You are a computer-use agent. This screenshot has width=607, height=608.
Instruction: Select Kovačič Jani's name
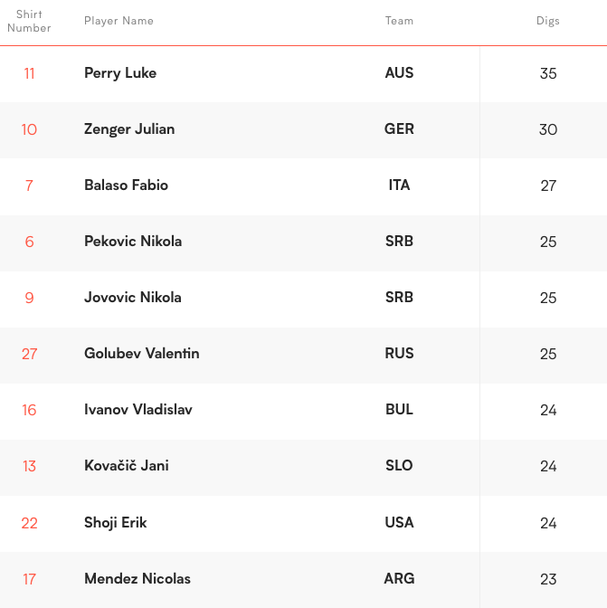pos(126,465)
